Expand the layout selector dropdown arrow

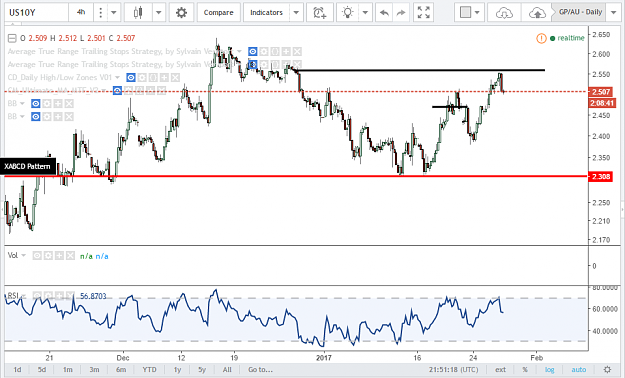(477, 13)
